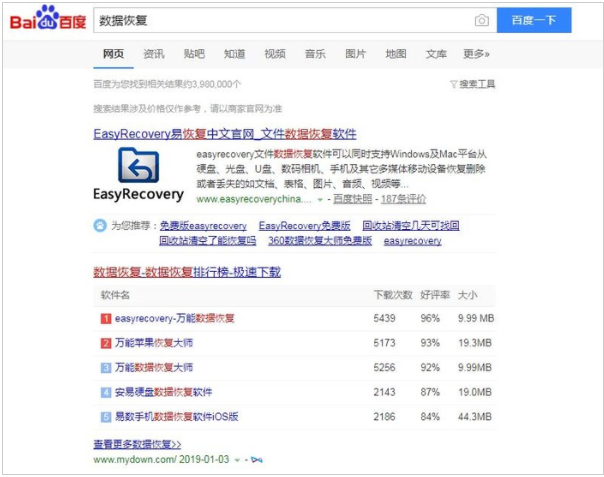This screenshot has height=477, width=604.
Task: Open camera image search icon
Action: coord(482,21)
